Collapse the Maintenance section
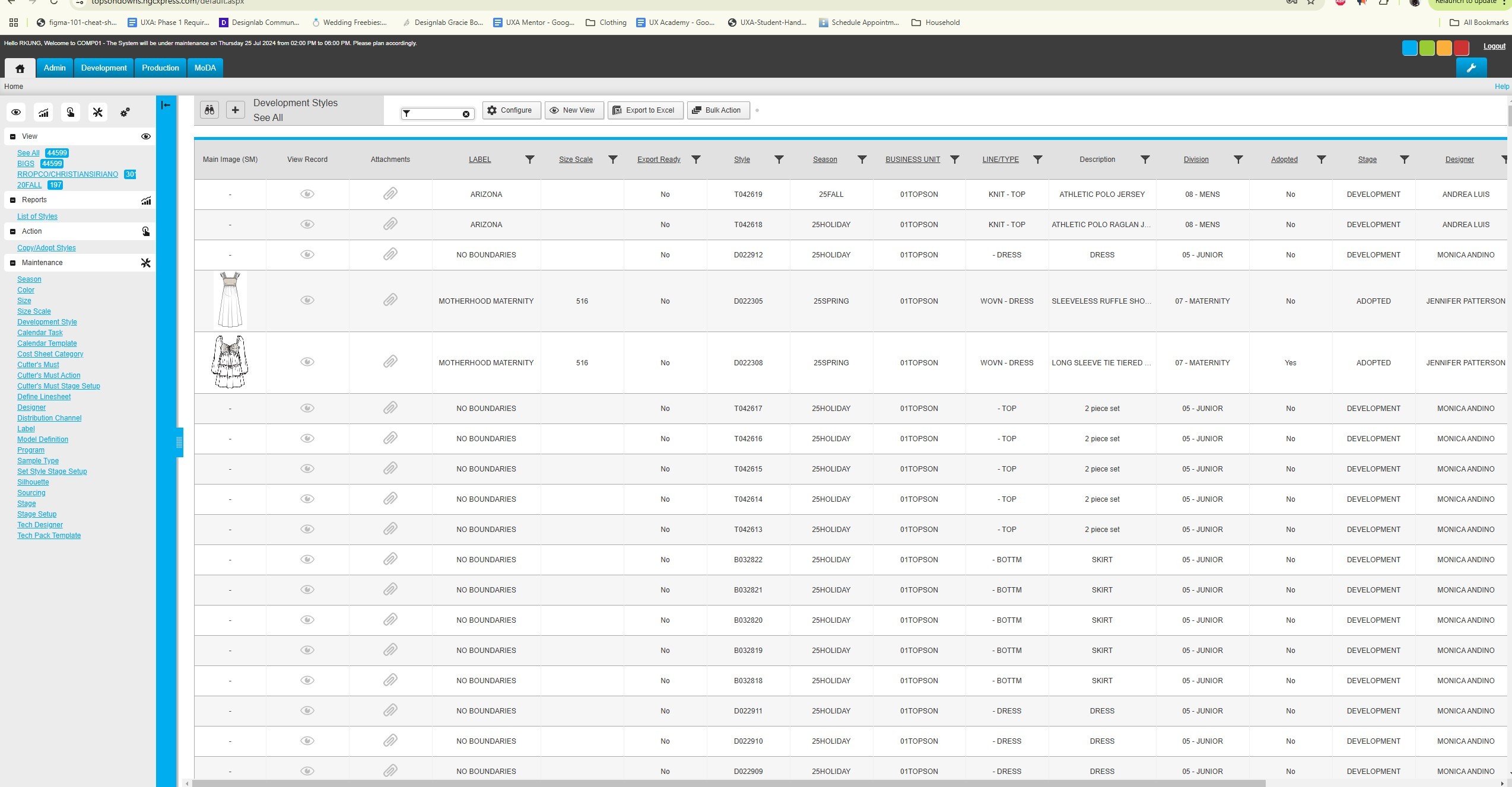The width and height of the screenshot is (1512, 787). (x=12, y=263)
